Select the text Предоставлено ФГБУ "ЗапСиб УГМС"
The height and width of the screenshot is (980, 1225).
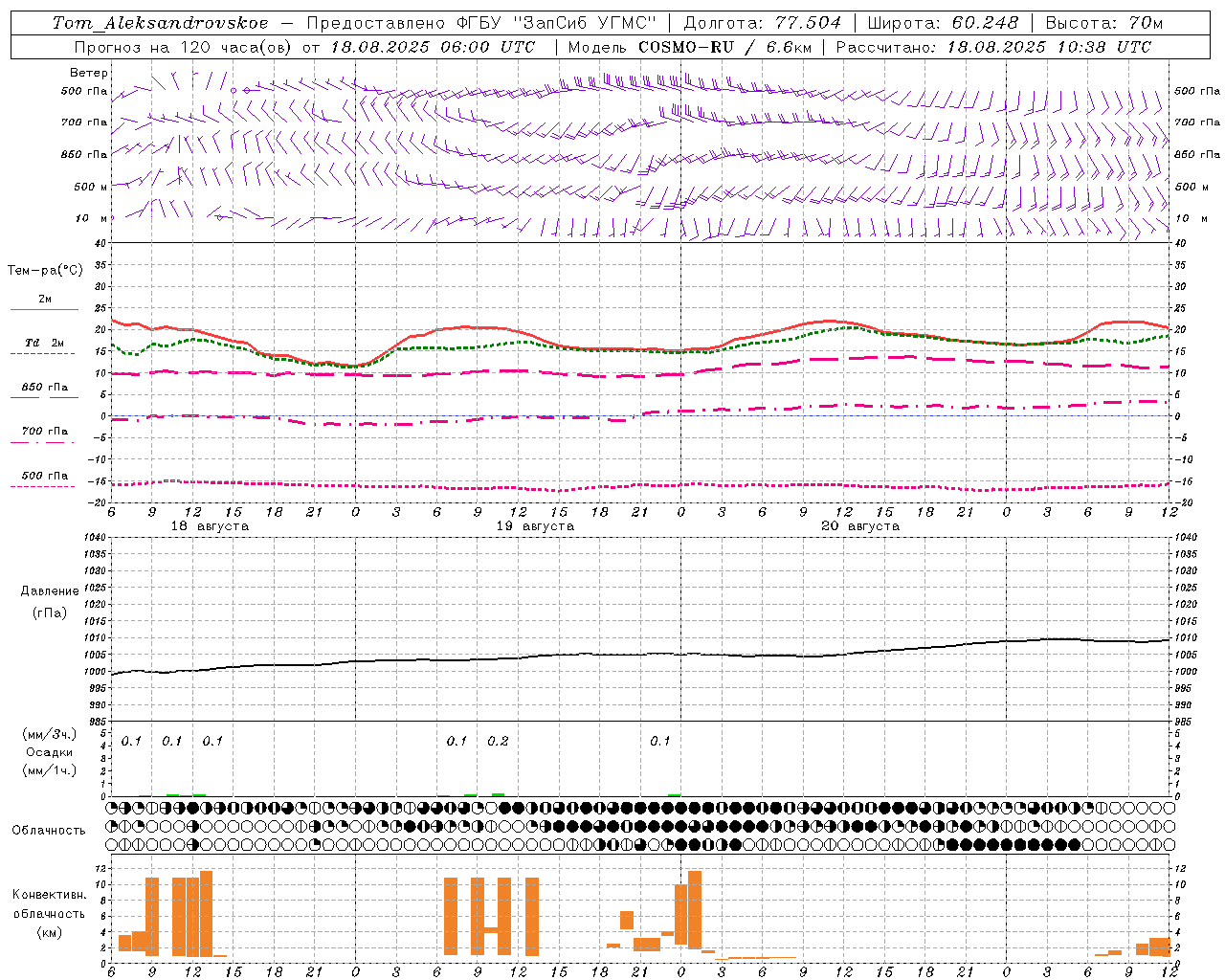482,23
